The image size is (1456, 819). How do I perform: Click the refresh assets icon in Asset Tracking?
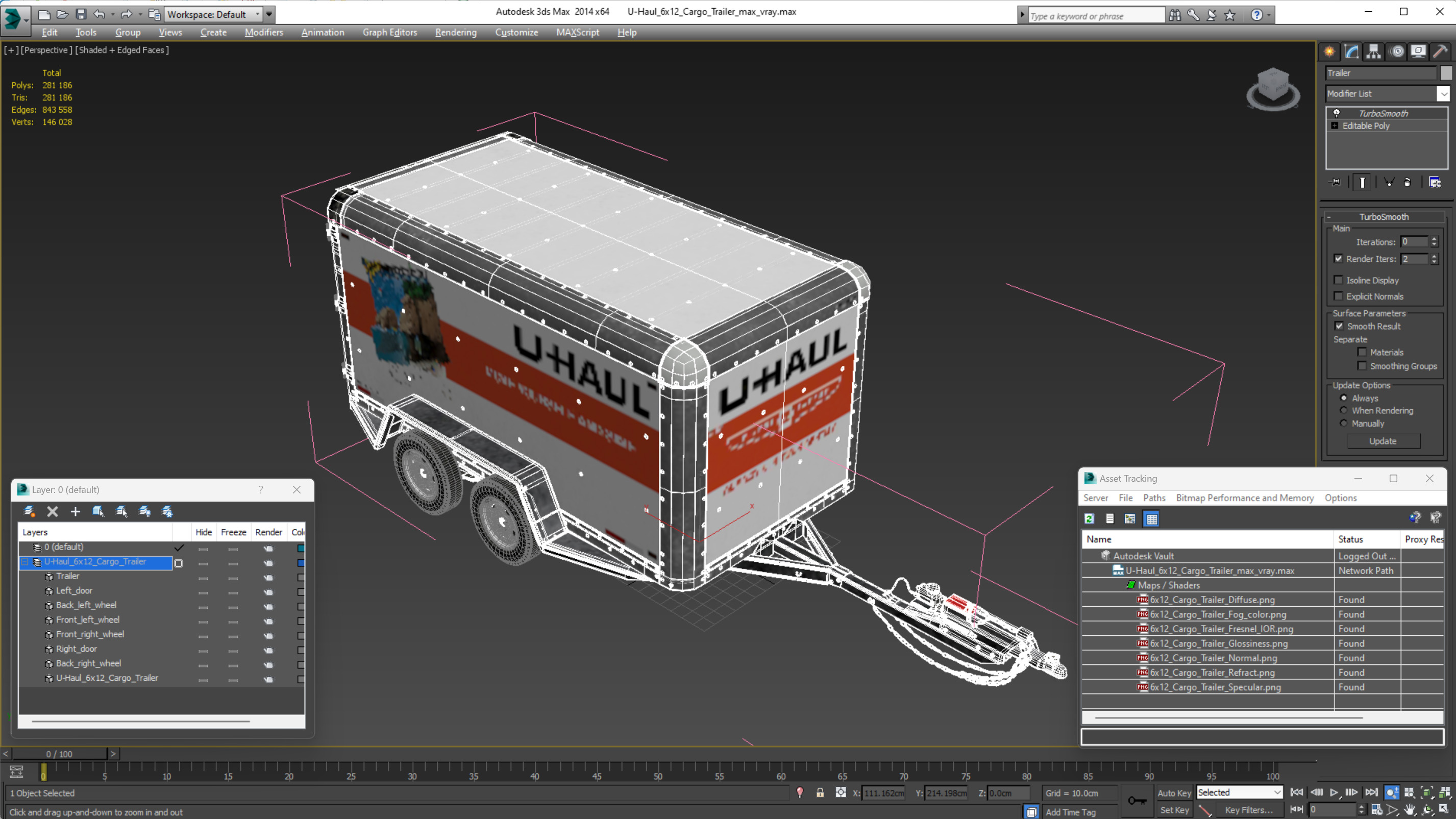[x=1089, y=518]
